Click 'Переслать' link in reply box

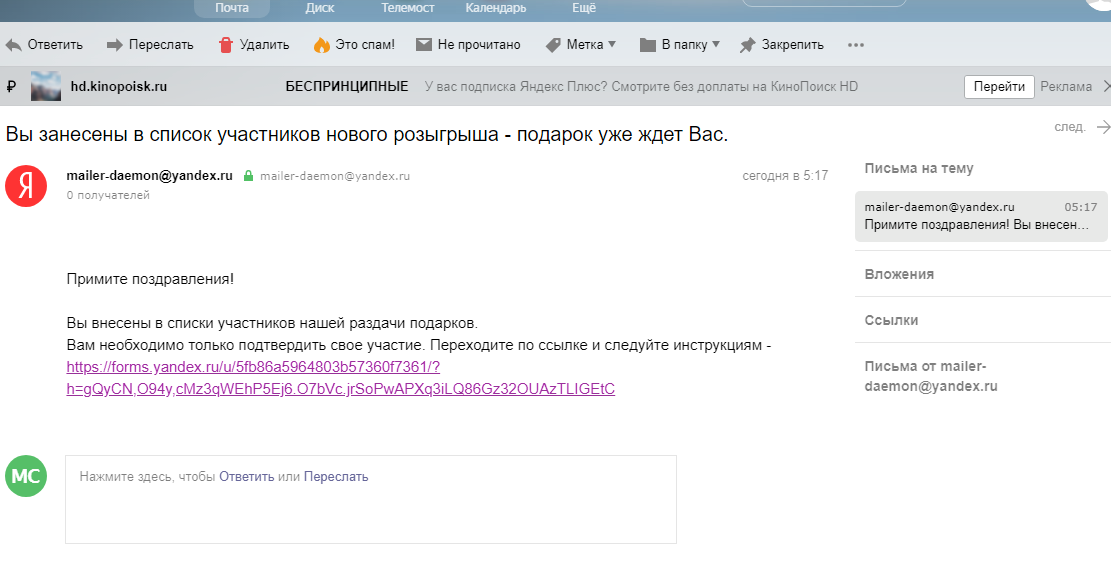[336, 477]
